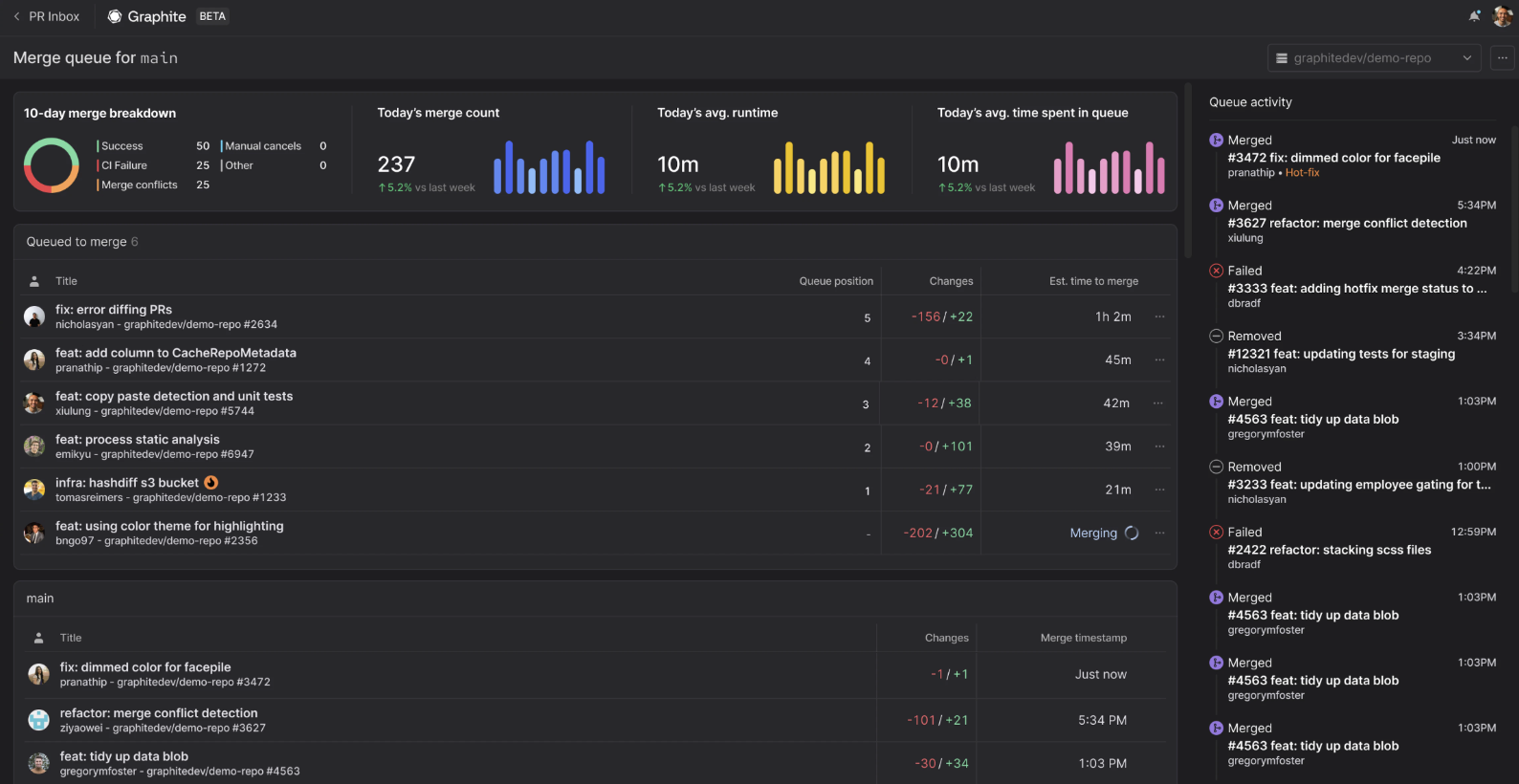Open the Hot-fix label on #3472

[1302, 173]
